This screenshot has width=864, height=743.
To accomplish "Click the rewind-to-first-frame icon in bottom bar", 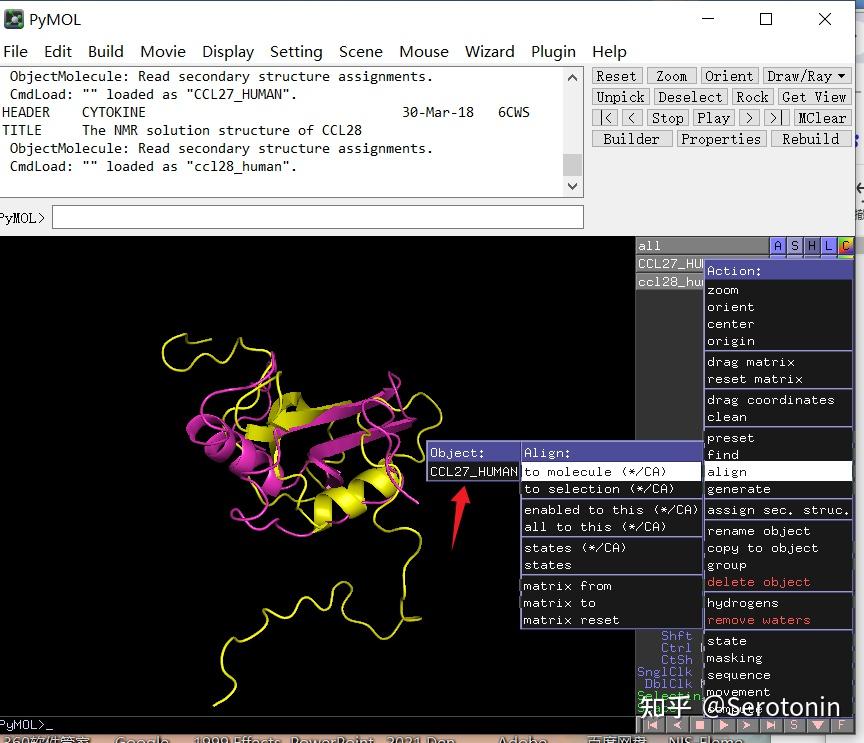I will (x=652, y=725).
